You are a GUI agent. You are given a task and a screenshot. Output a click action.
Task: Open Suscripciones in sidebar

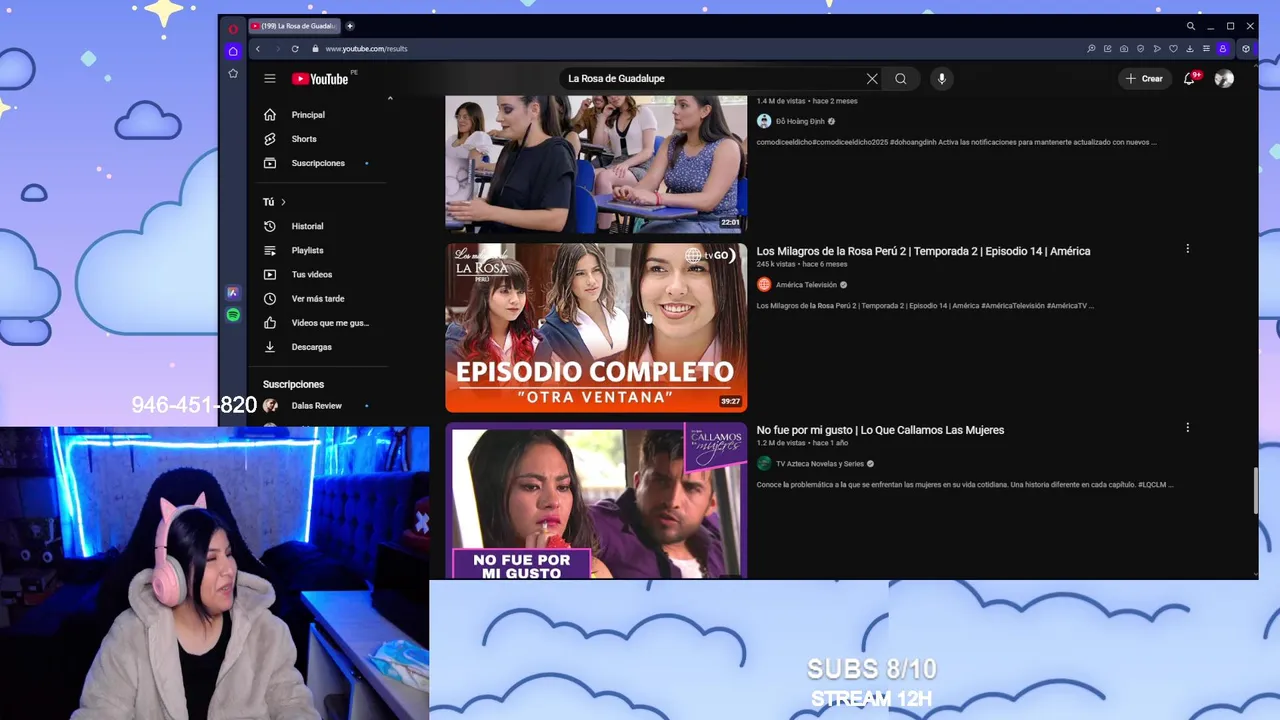pos(320,163)
